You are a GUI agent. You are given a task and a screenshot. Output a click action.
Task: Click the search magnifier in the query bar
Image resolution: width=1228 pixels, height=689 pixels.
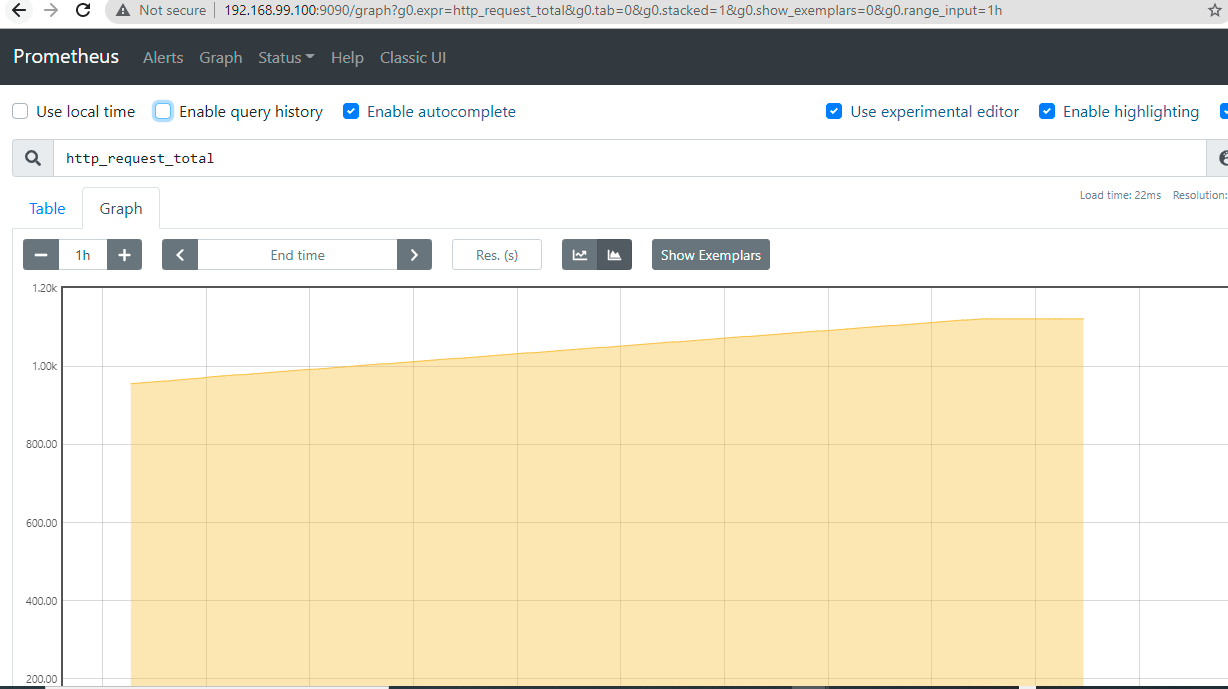click(31, 158)
